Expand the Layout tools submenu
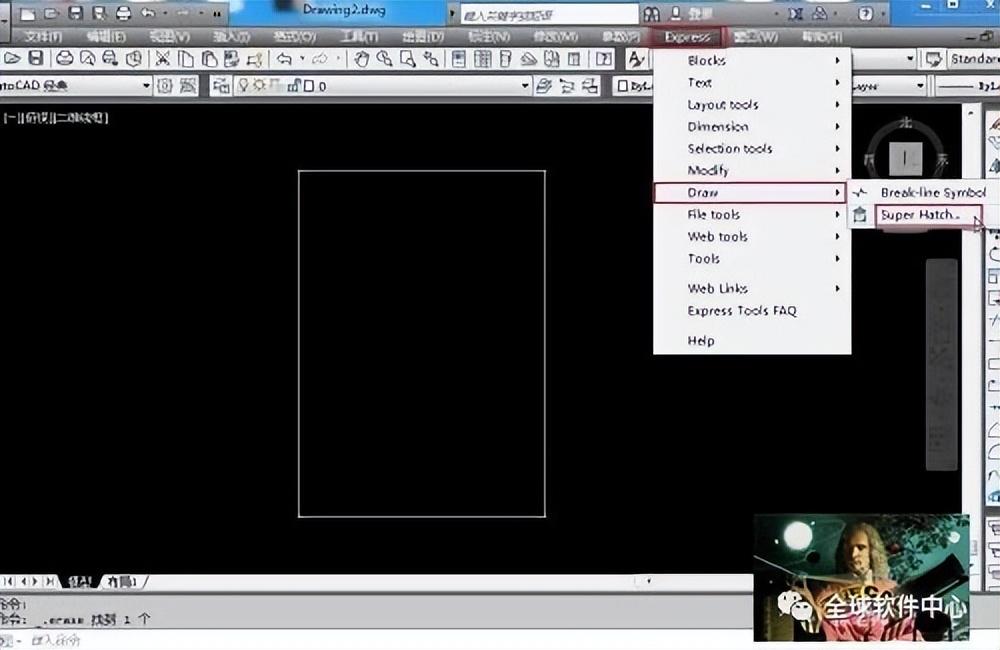The height and width of the screenshot is (650, 1000). [x=752, y=105]
